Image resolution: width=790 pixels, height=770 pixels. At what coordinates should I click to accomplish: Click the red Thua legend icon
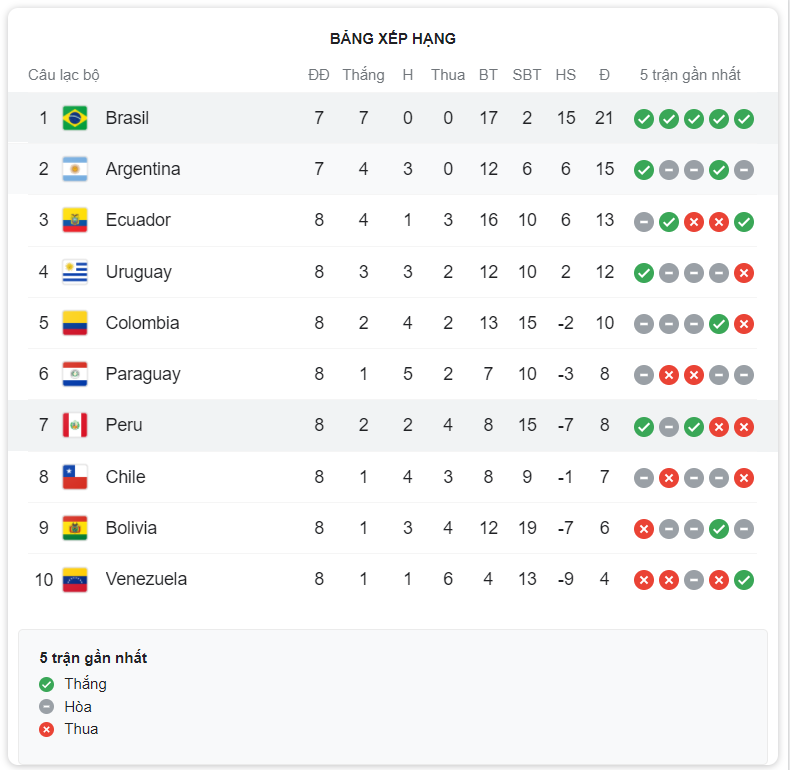[46, 729]
